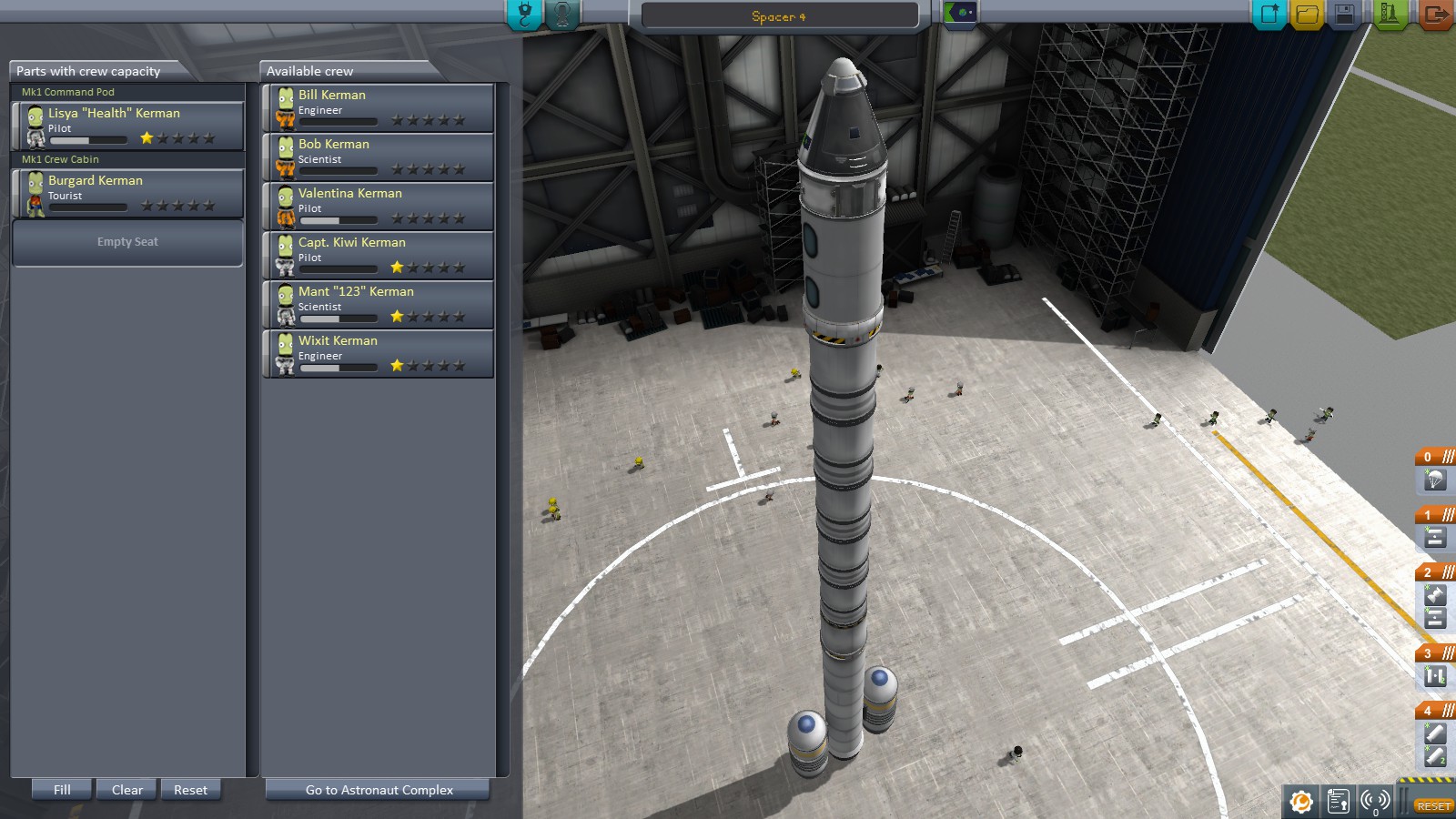
Task: Open Go to Astronaut Complex
Action: (x=379, y=790)
